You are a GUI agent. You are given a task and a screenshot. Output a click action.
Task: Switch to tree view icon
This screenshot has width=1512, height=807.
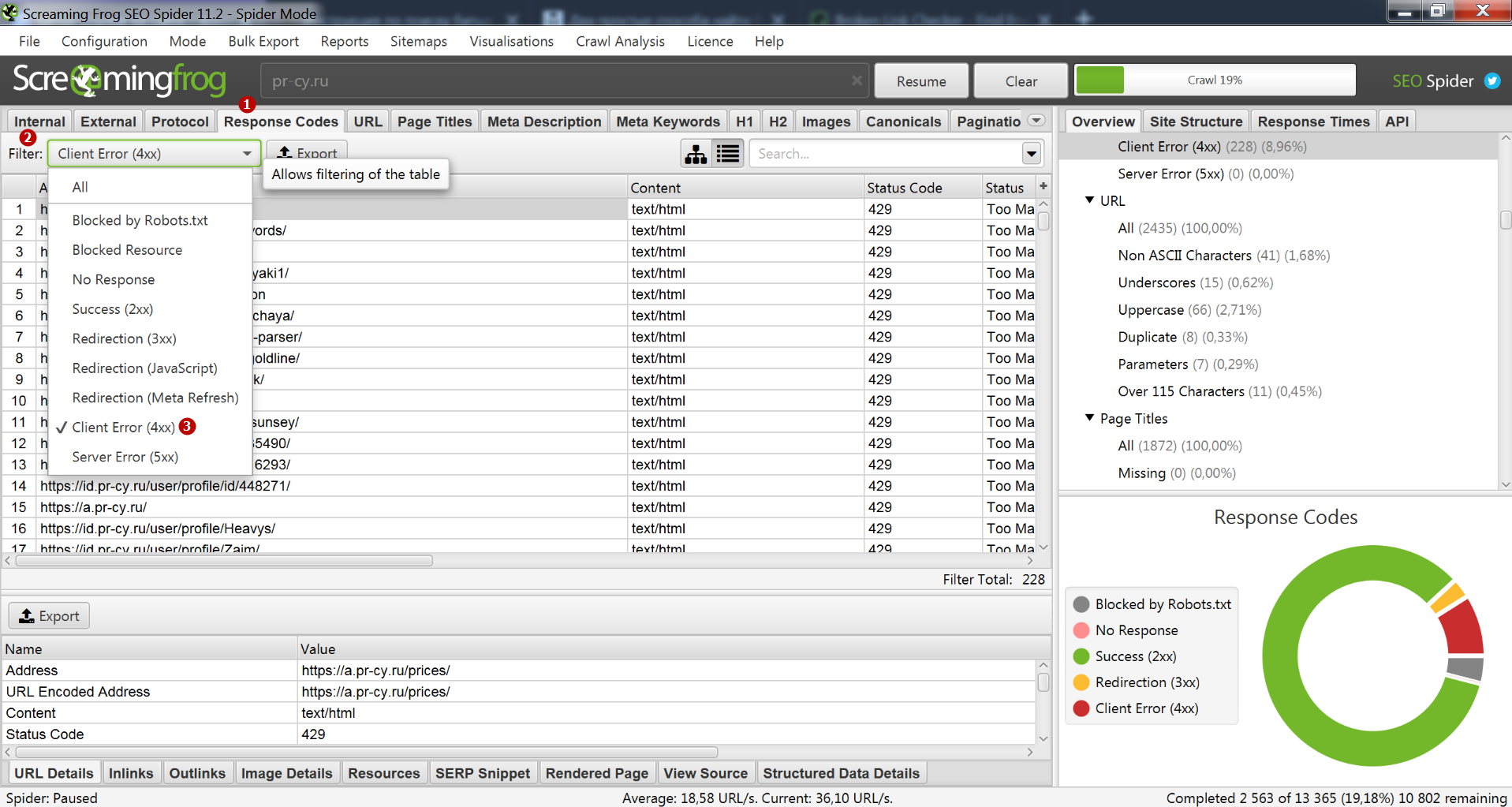click(696, 154)
